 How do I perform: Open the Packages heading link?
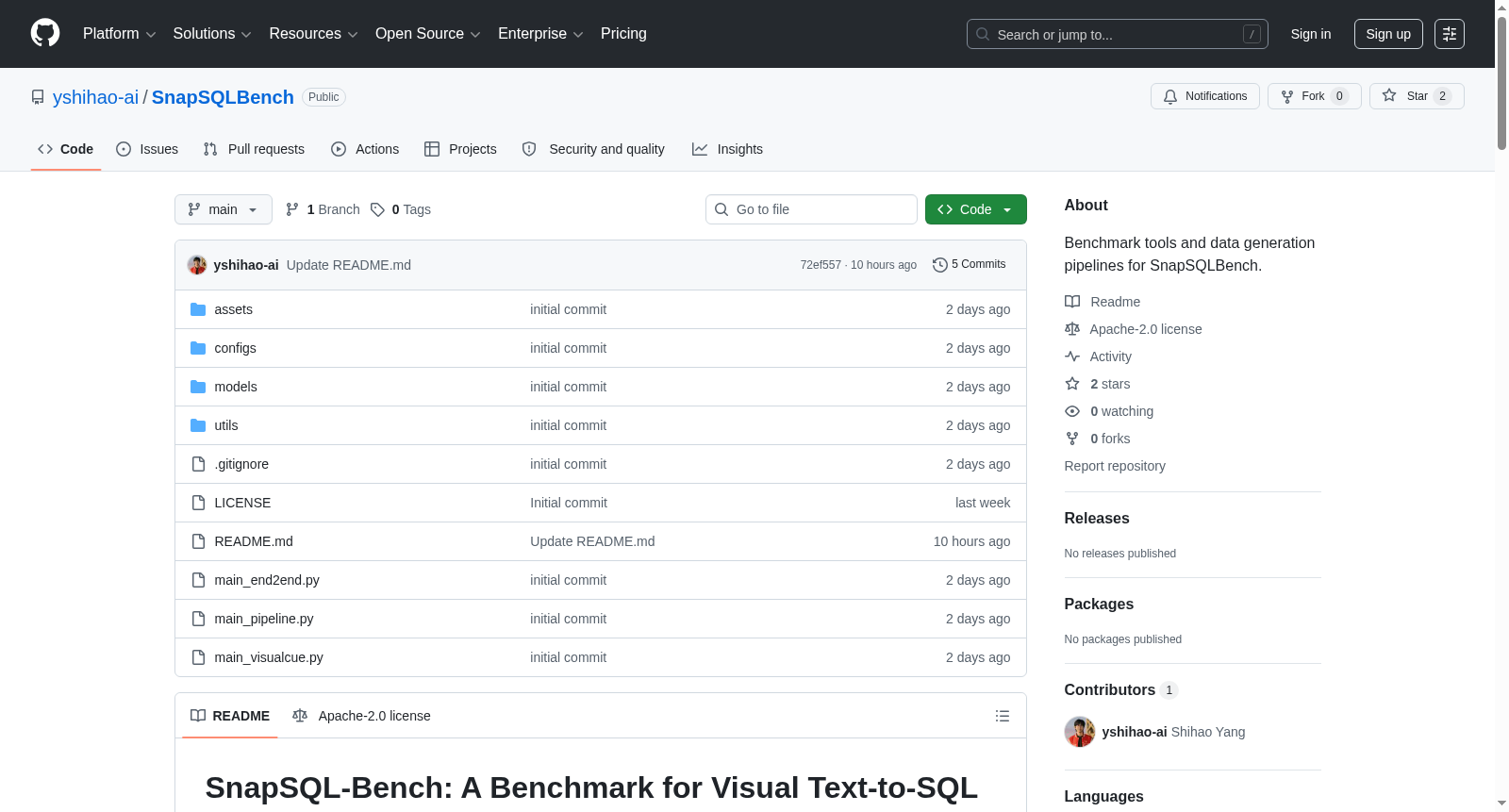(x=1099, y=605)
